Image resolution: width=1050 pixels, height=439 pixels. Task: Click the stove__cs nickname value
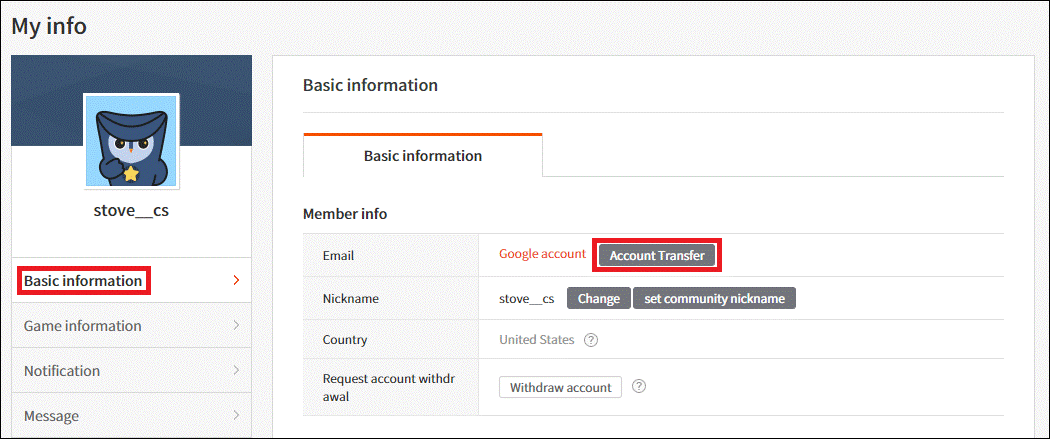pos(526,299)
